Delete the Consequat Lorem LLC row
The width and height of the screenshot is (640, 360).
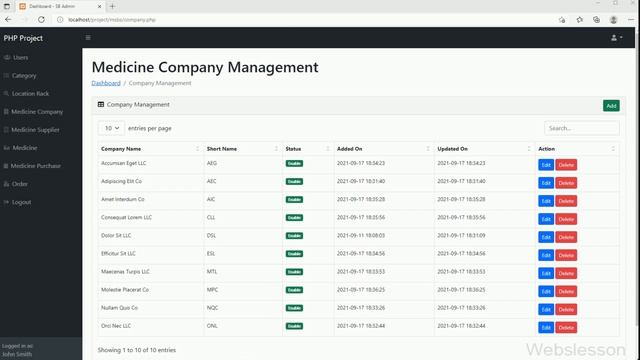pyautogui.click(x=566, y=219)
